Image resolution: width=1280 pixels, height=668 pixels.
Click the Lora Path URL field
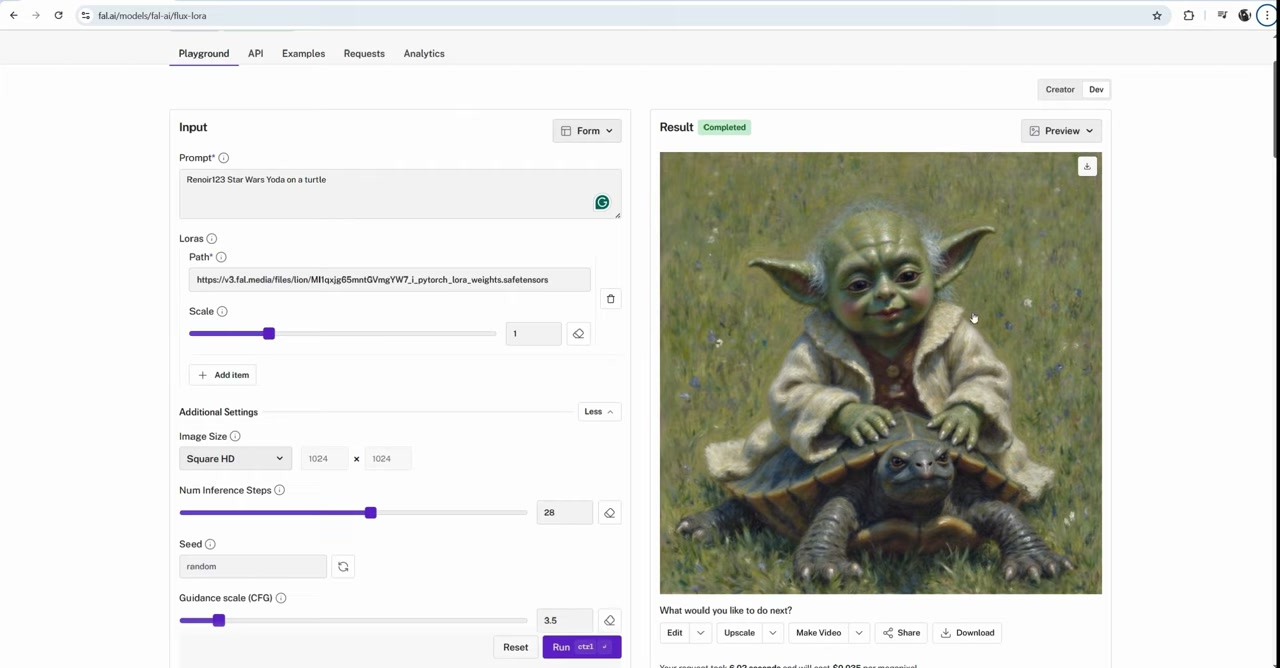click(390, 280)
